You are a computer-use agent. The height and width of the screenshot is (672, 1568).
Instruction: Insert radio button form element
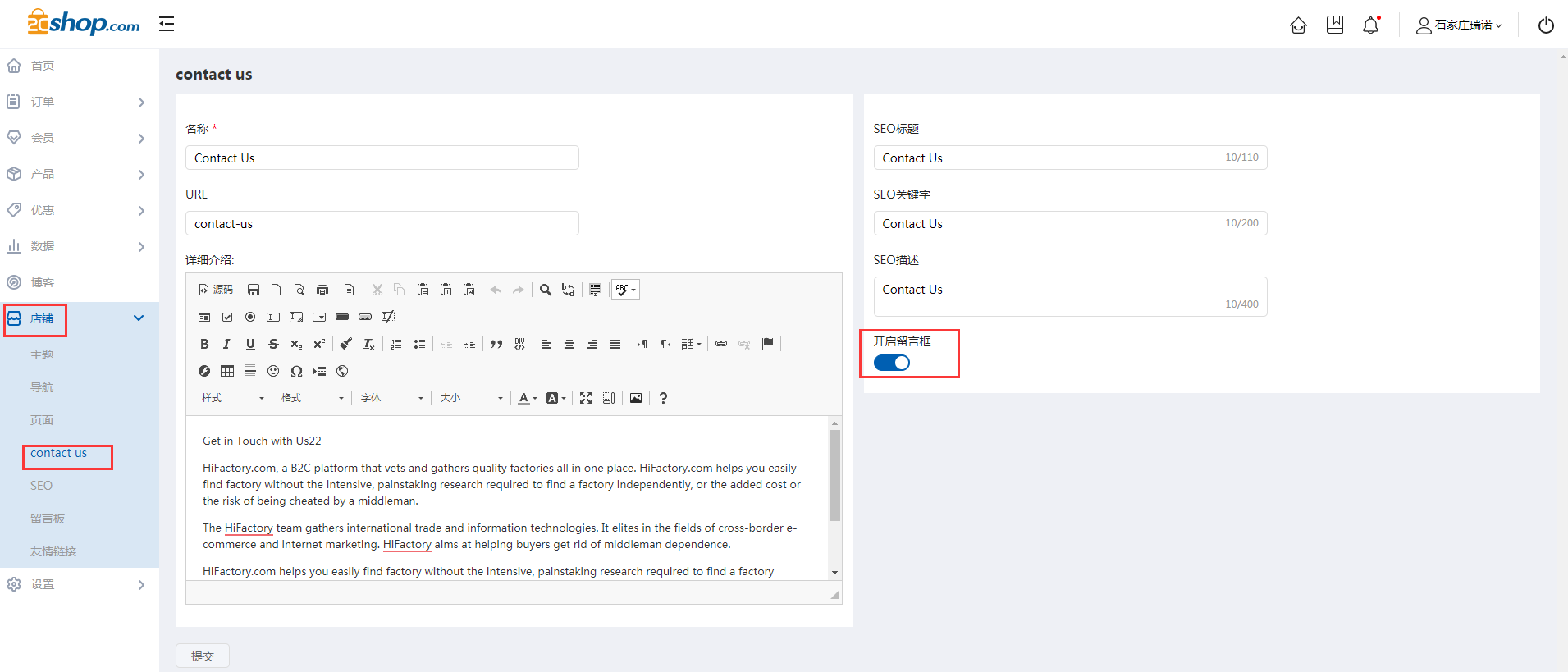click(250, 317)
